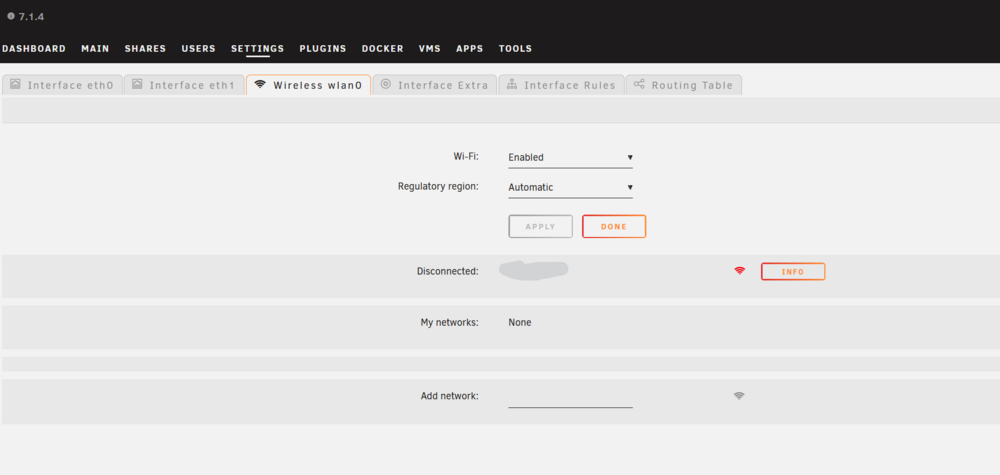Click the Interface Rules tab hierarchy icon
The image size is (1000, 475).
[x=511, y=84]
